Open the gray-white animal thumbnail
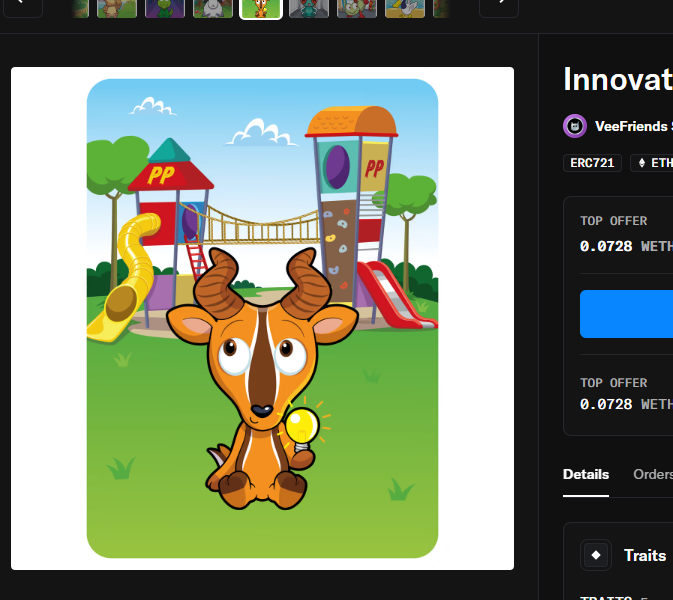The height and width of the screenshot is (600, 673). [x=213, y=8]
